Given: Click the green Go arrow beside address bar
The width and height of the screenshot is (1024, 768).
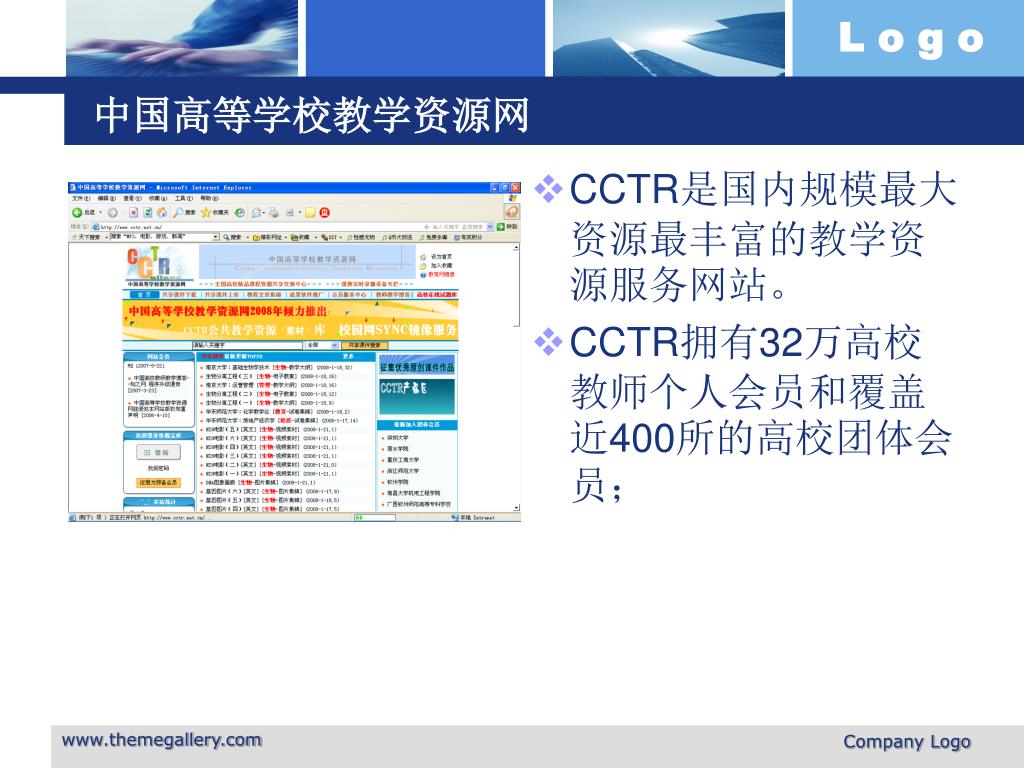Looking at the screenshot, I should [x=501, y=227].
